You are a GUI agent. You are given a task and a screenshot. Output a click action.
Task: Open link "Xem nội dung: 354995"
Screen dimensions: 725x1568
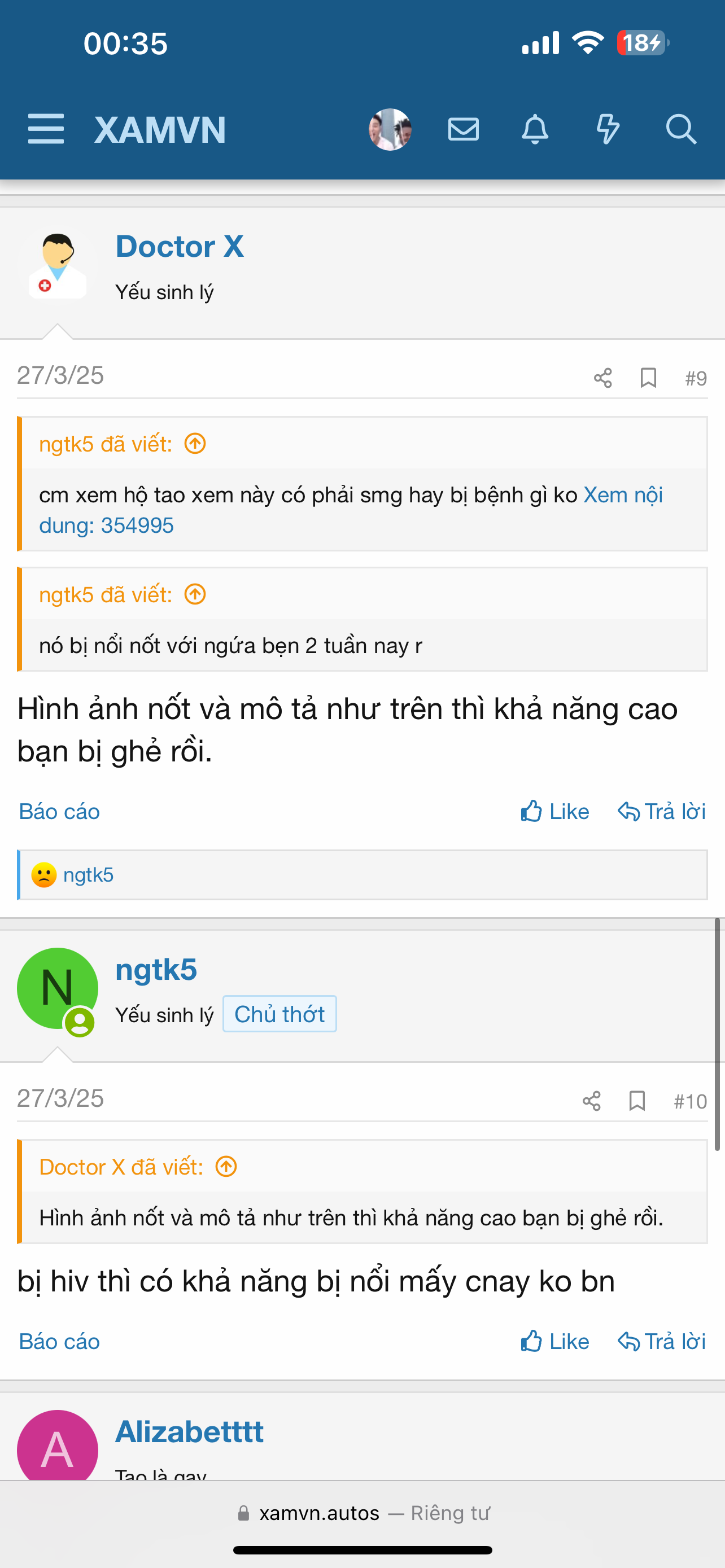(x=107, y=525)
